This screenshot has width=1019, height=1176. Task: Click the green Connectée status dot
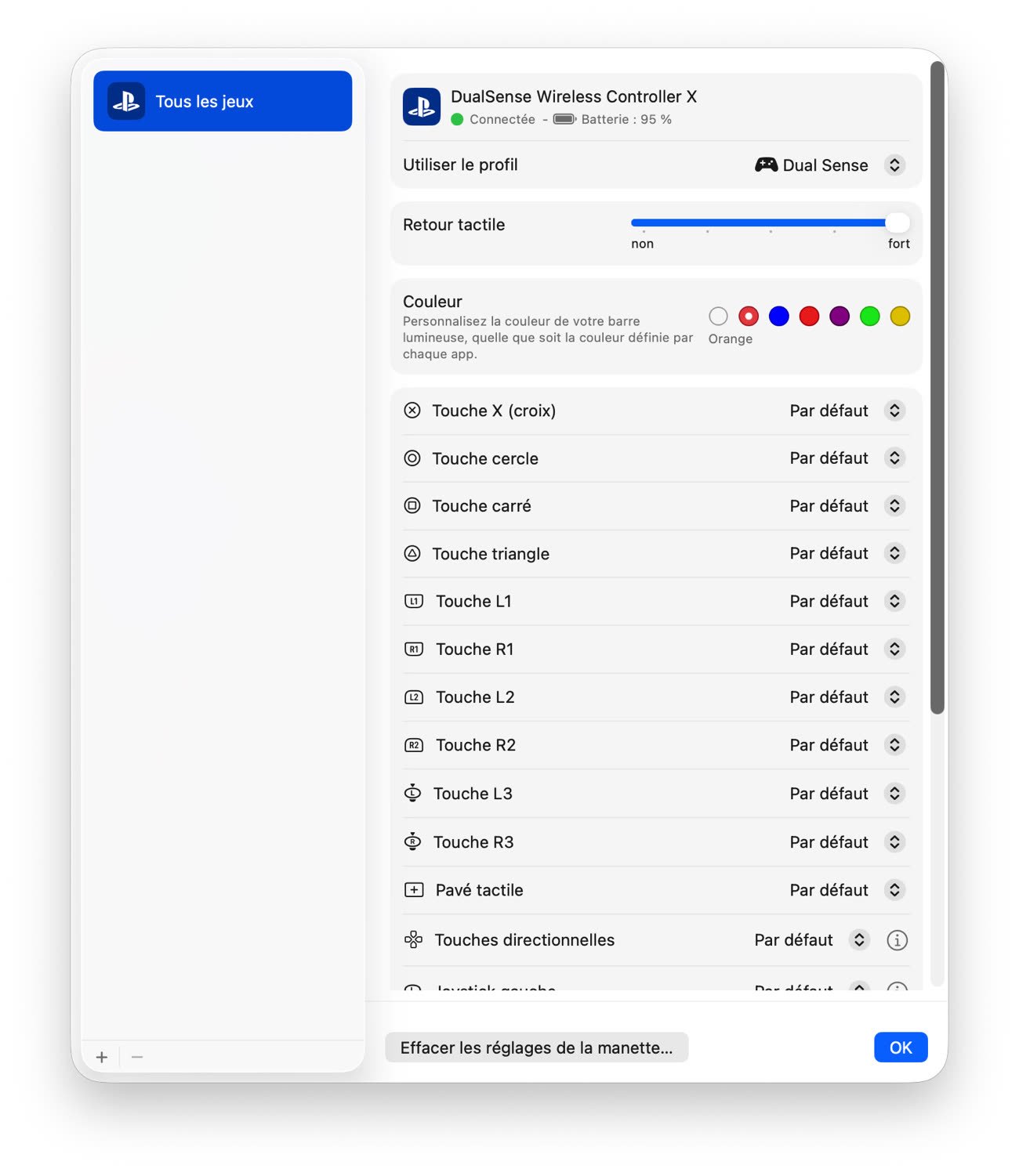pyautogui.click(x=457, y=119)
